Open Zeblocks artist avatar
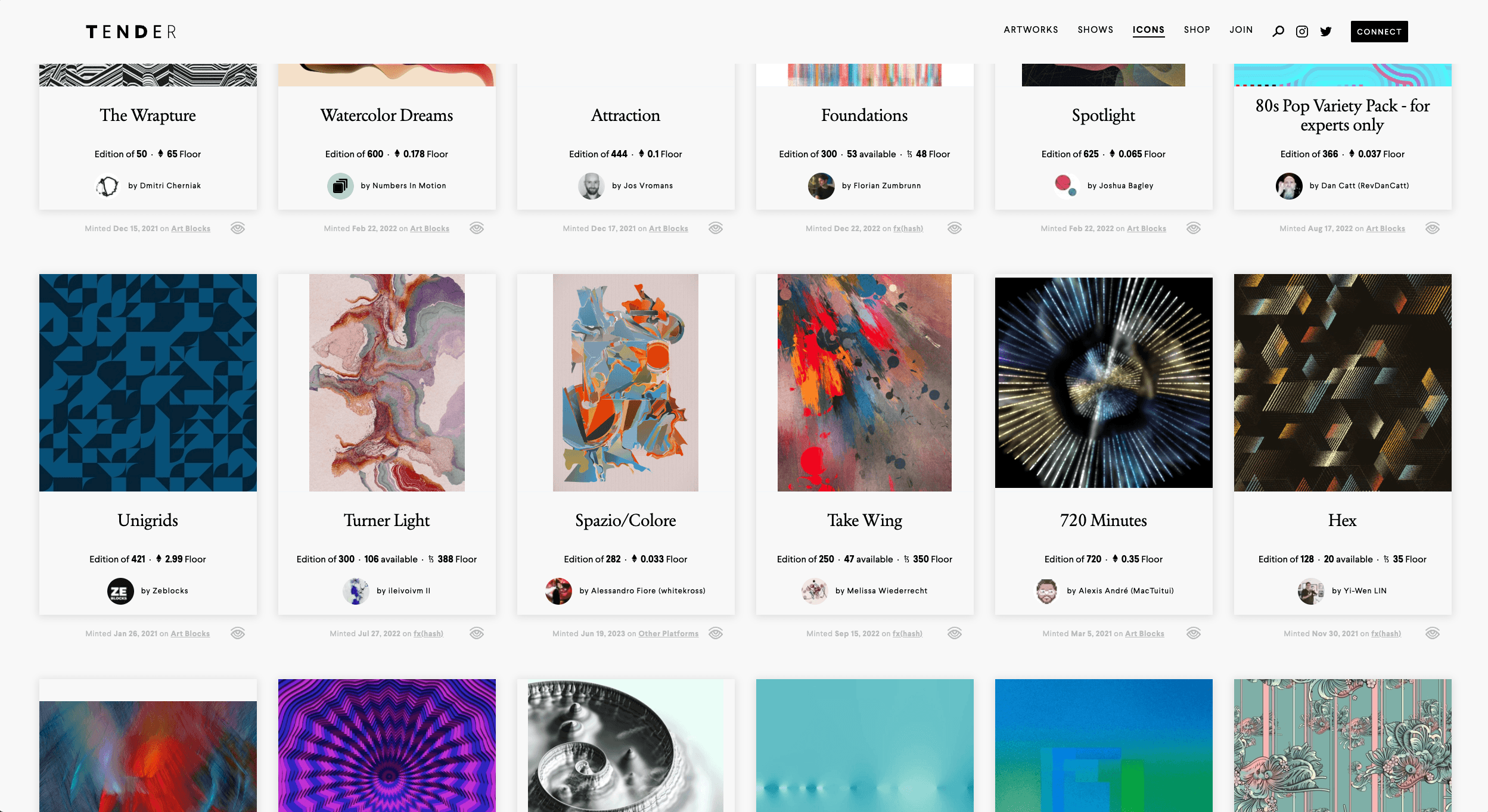Image resolution: width=1488 pixels, height=812 pixels. click(120, 591)
